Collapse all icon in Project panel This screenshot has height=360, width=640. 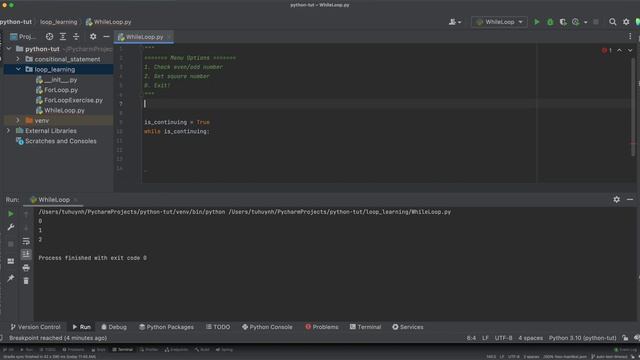tap(76, 37)
